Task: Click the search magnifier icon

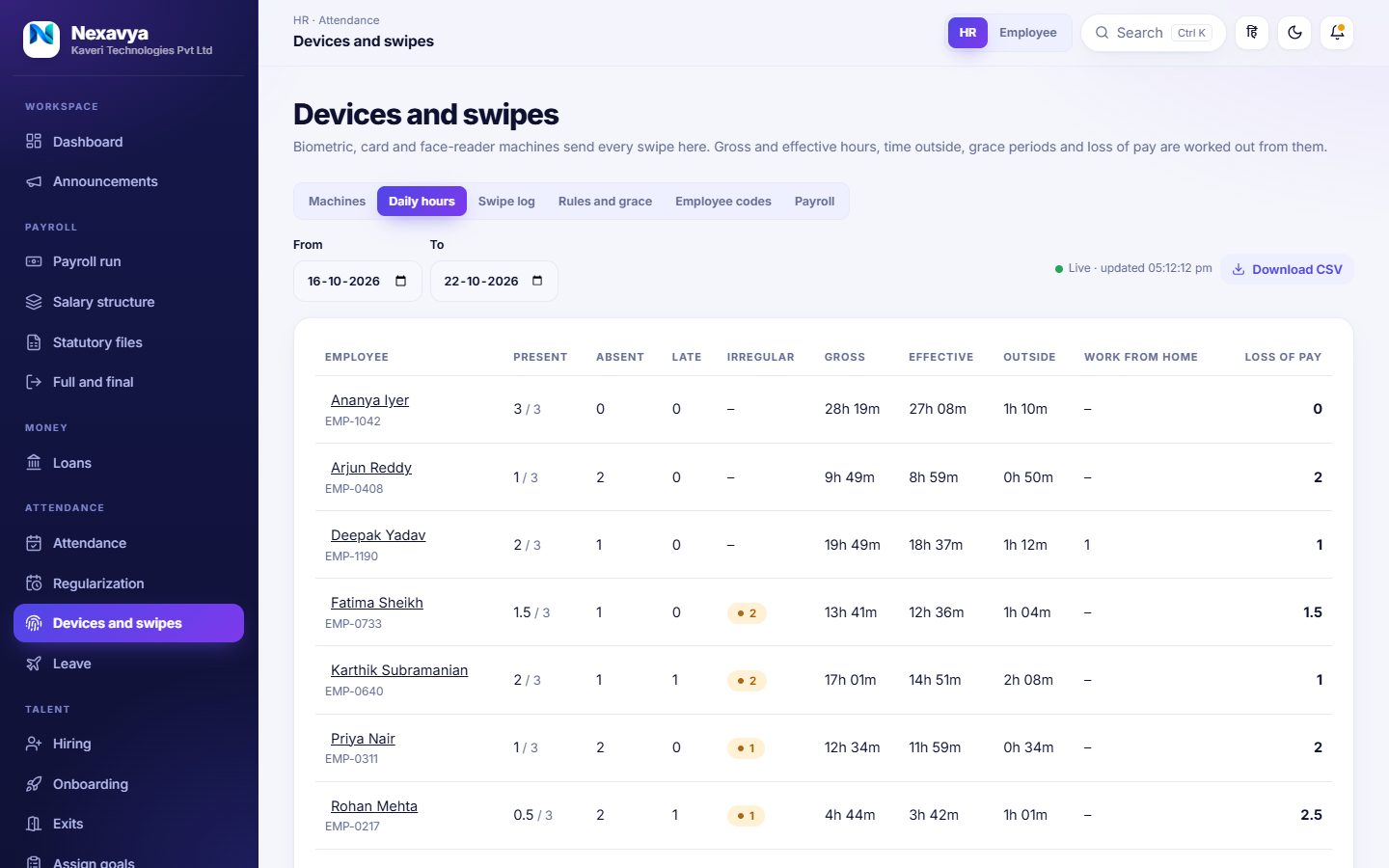Action: pyautogui.click(x=1102, y=33)
